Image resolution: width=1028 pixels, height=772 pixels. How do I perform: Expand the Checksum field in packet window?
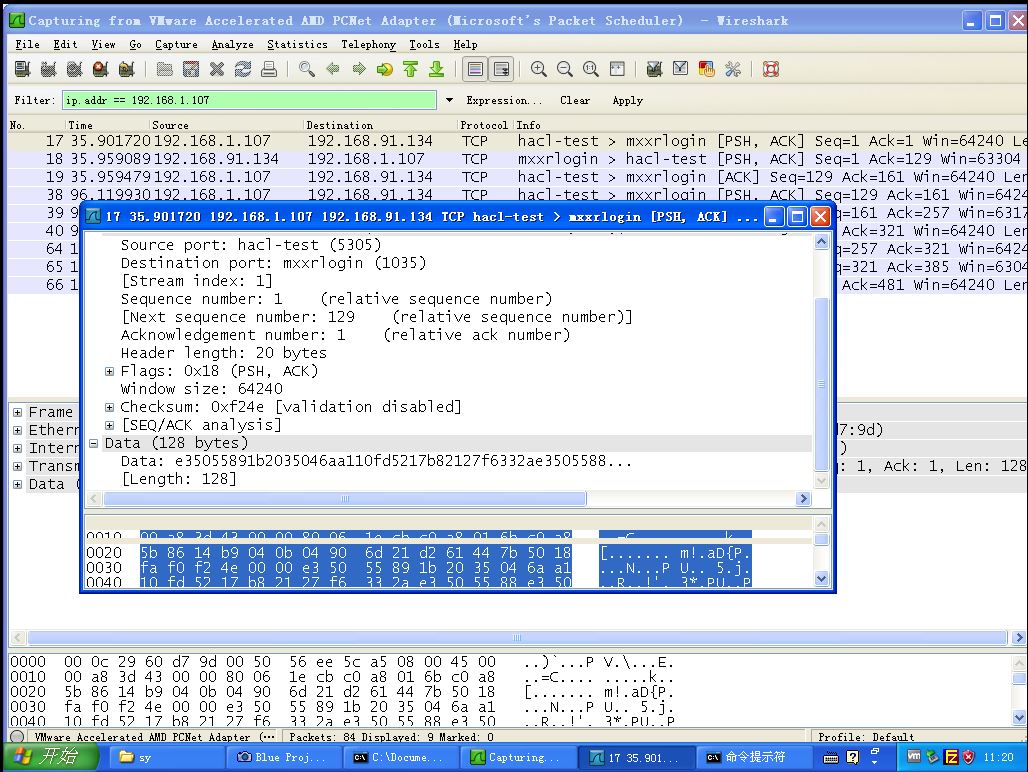pos(109,408)
